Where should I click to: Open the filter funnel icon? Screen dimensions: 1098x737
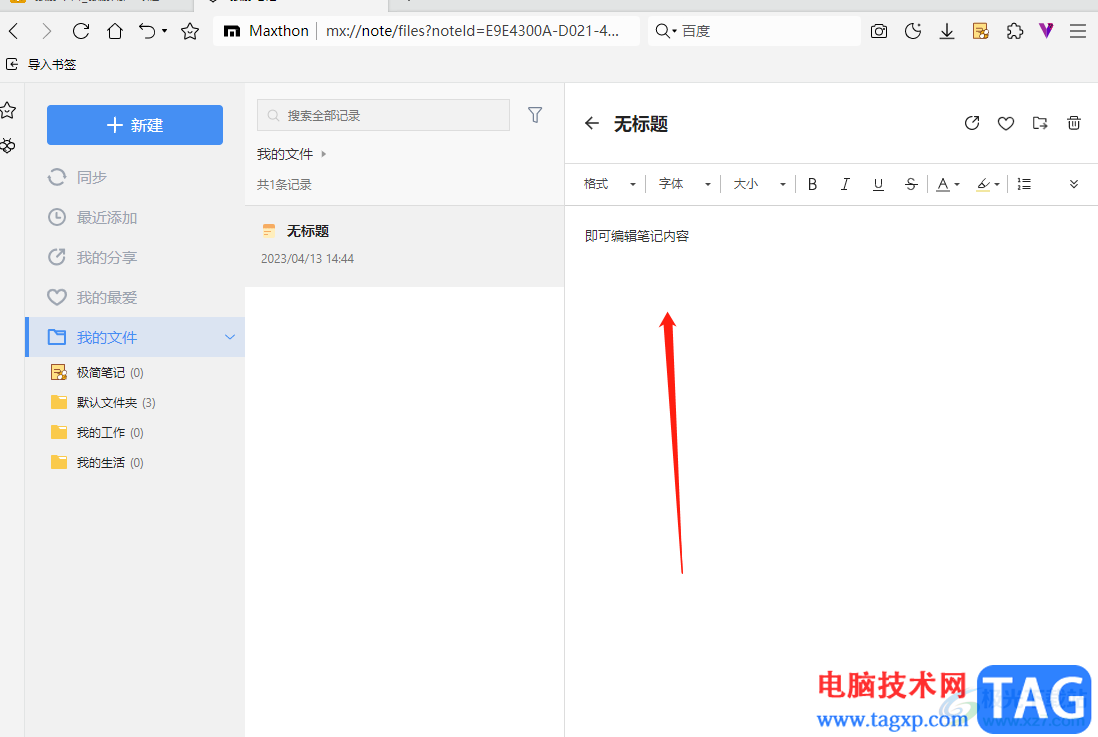[535, 115]
